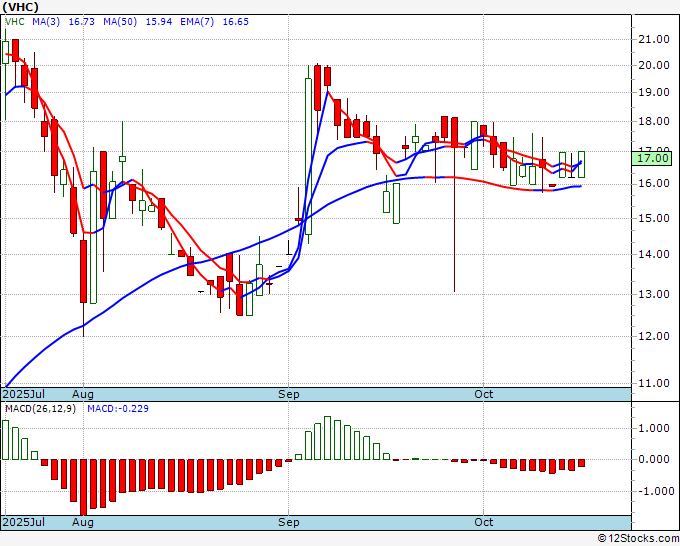
Task: Click the 11.00 price axis label
Action: (654, 383)
